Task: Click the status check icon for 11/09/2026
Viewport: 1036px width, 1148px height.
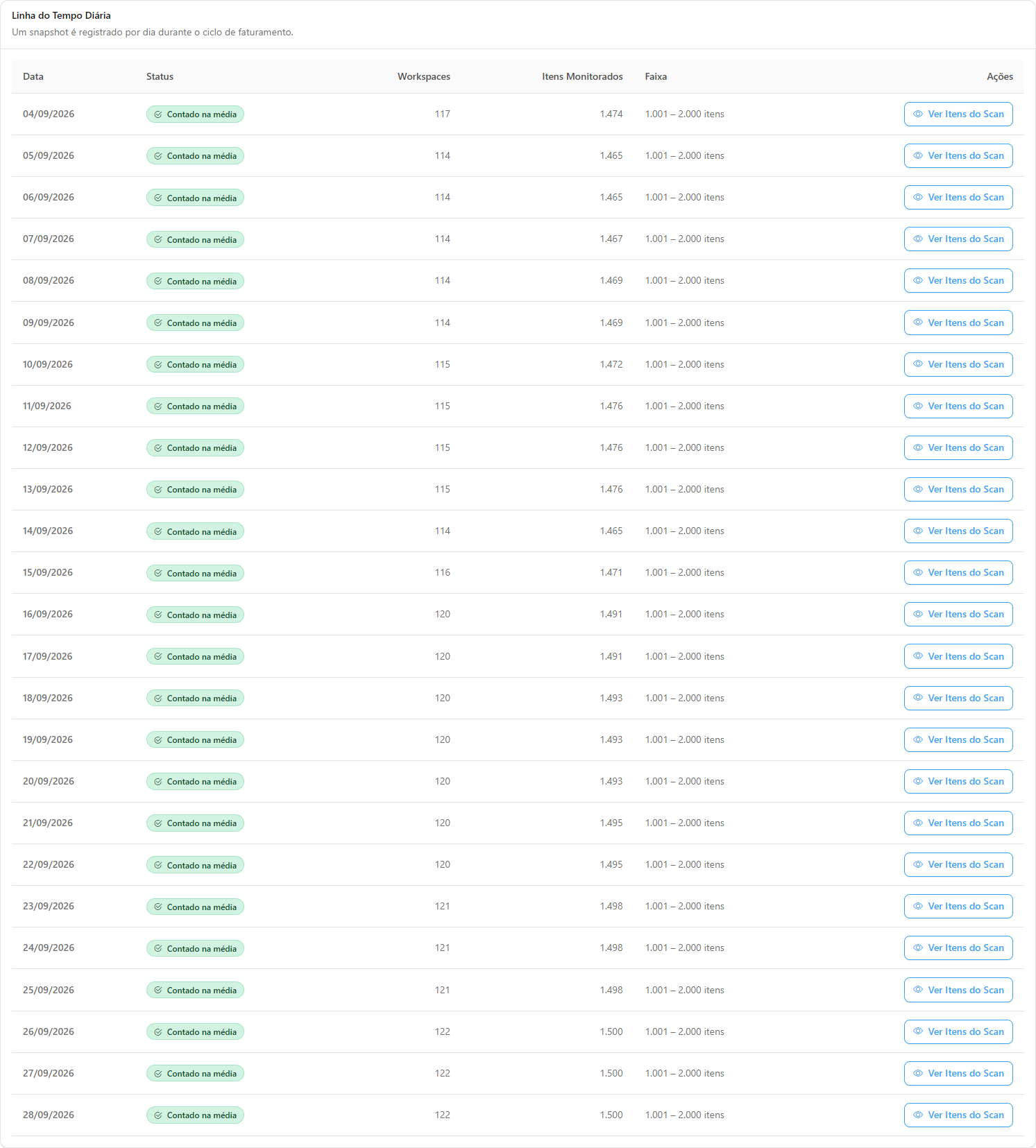Action: (158, 406)
